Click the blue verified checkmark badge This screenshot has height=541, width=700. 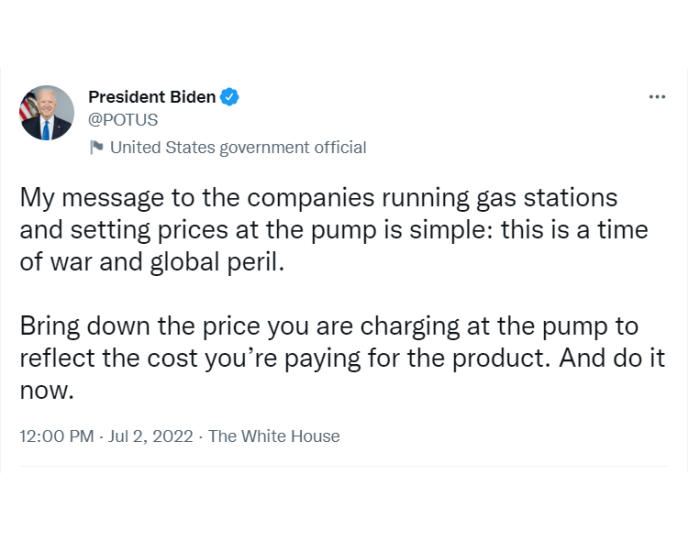(x=229, y=97)
